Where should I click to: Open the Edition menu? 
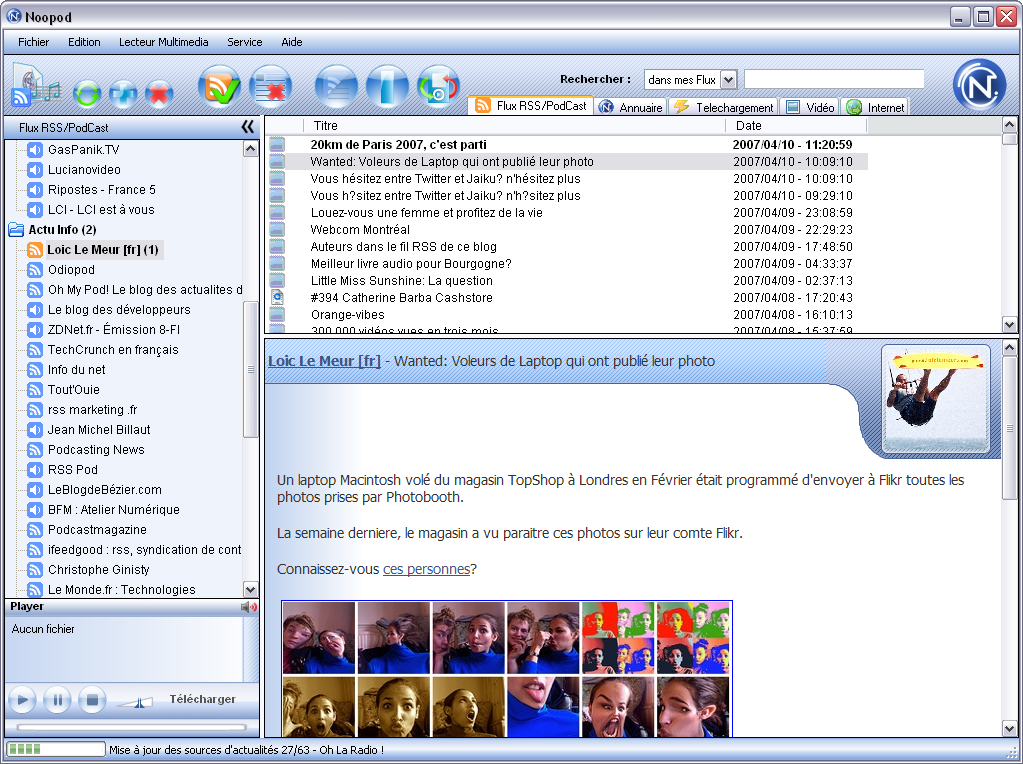coord(84,42)
